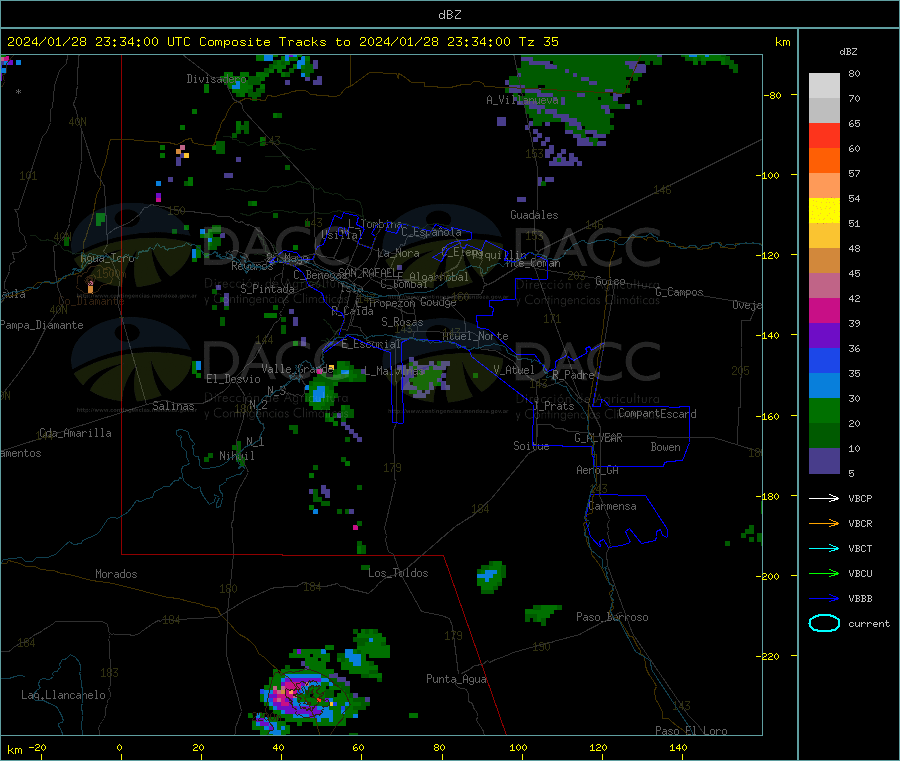Select the light gray 80 dBZ color band
Image resolution: width=900 pixels, height=761 pixels.
click(x=824, y=86)
